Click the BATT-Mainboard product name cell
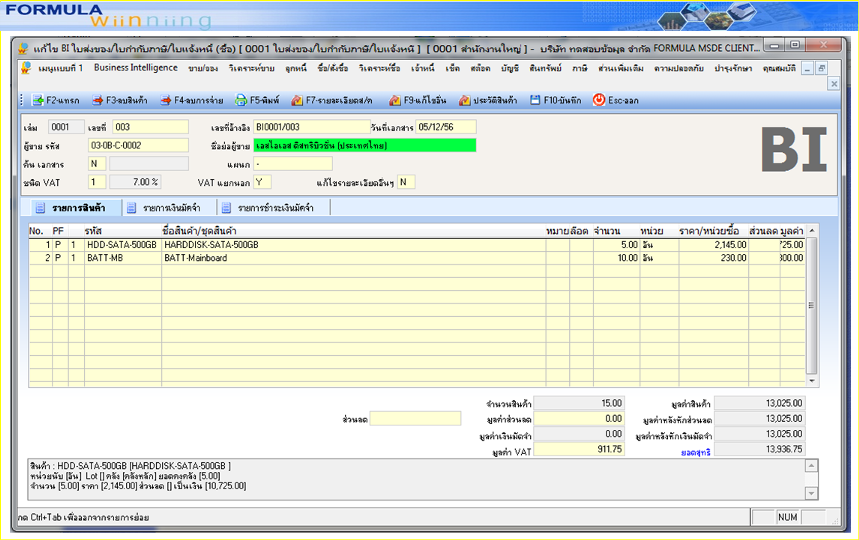The height and width of the screenshot is (540, 859). 353,258
